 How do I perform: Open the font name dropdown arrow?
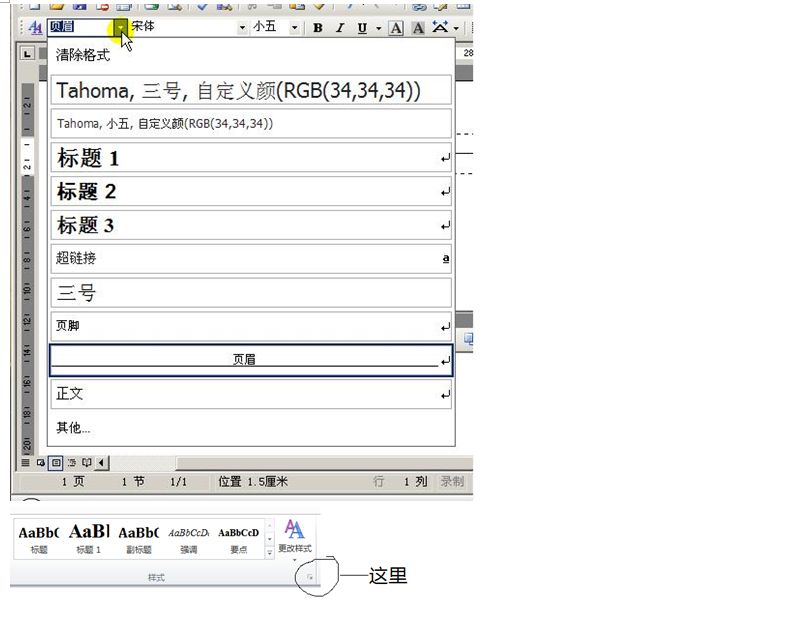[x=242, y=28]
